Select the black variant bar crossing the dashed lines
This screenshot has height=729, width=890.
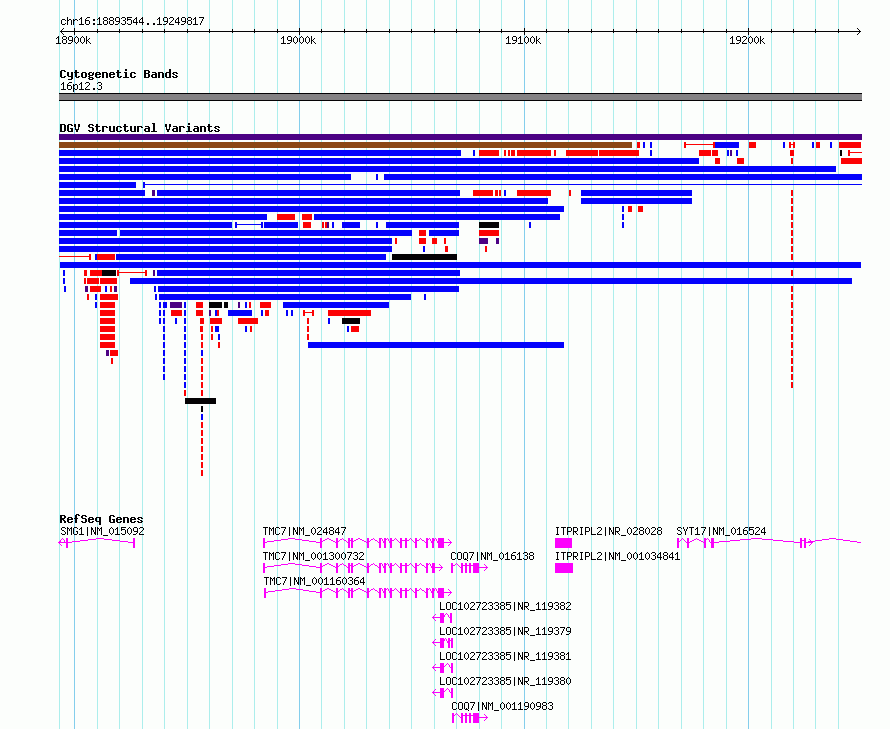(200, 401)
